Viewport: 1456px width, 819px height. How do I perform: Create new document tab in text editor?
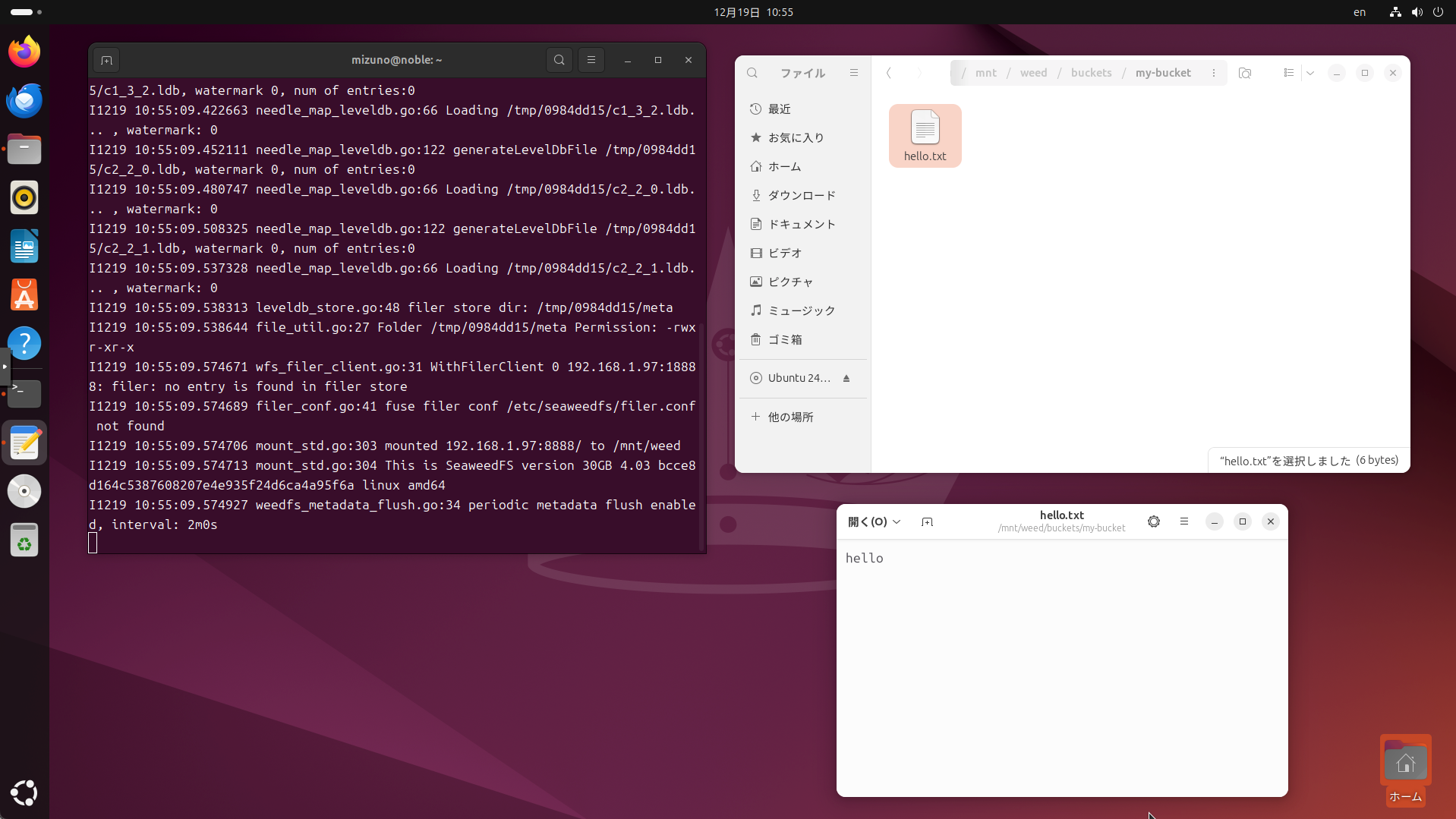pyautogui.click(x=927, y=521)
